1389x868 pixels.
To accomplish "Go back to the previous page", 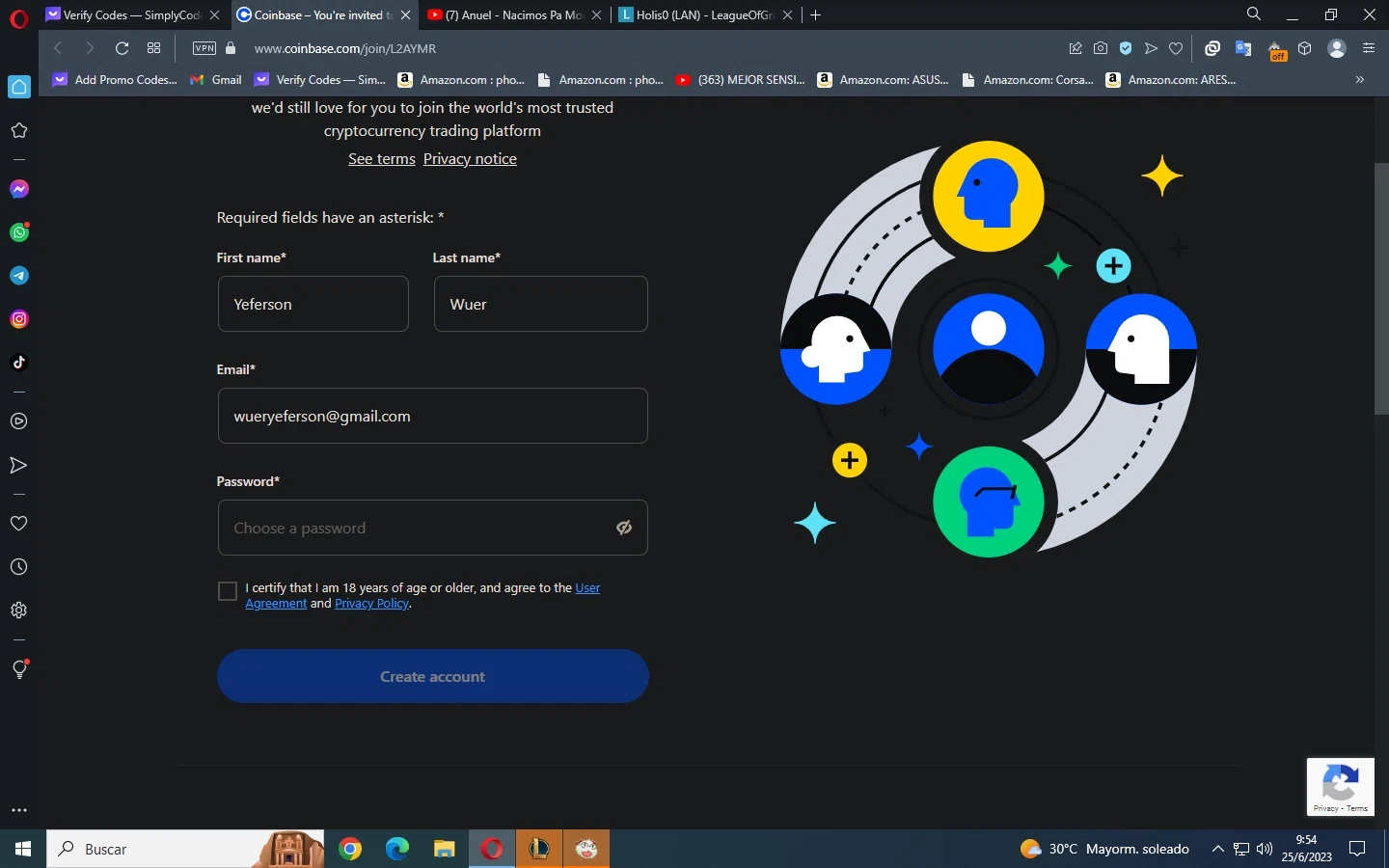I will pos(58,48).
